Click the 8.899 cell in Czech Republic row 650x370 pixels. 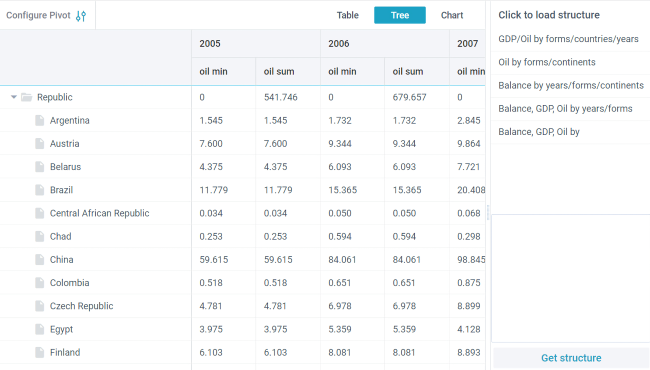tap(468, 306)
